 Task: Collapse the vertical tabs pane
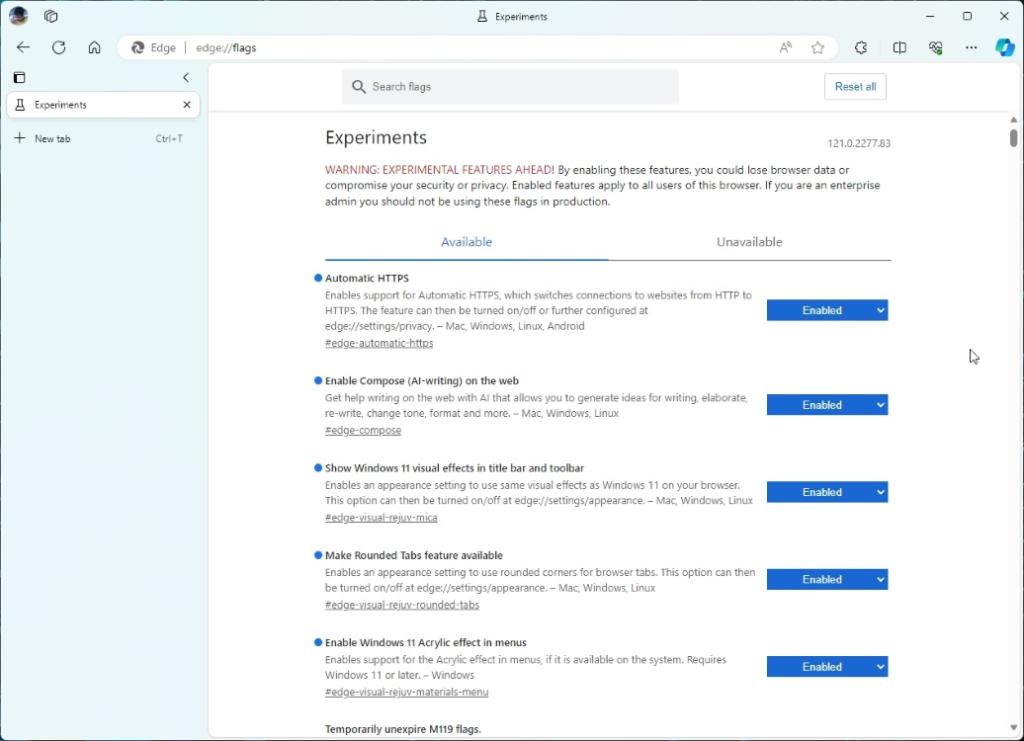pyautogui.click(x=186, y=77)
